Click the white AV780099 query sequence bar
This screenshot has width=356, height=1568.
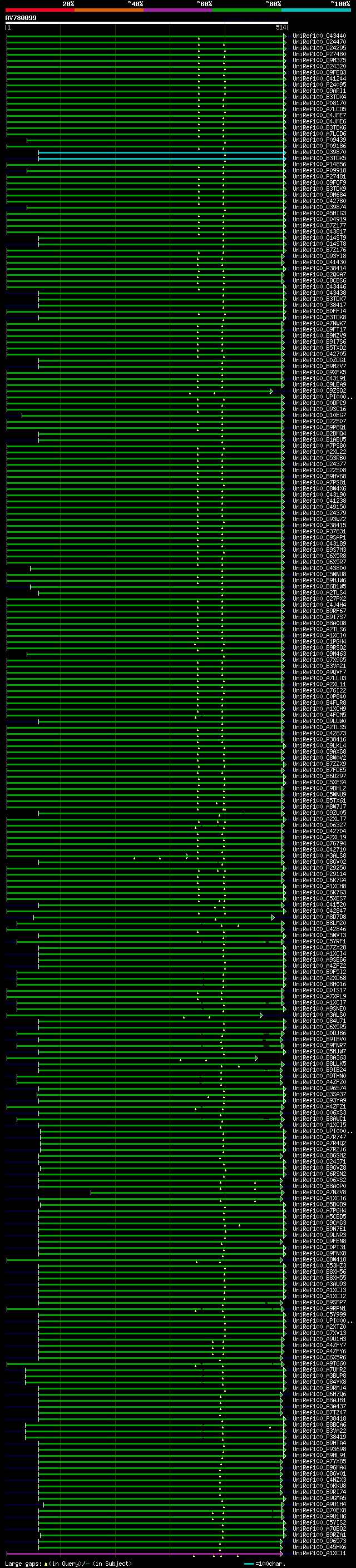pyautogui.click(x=147, y=22)
